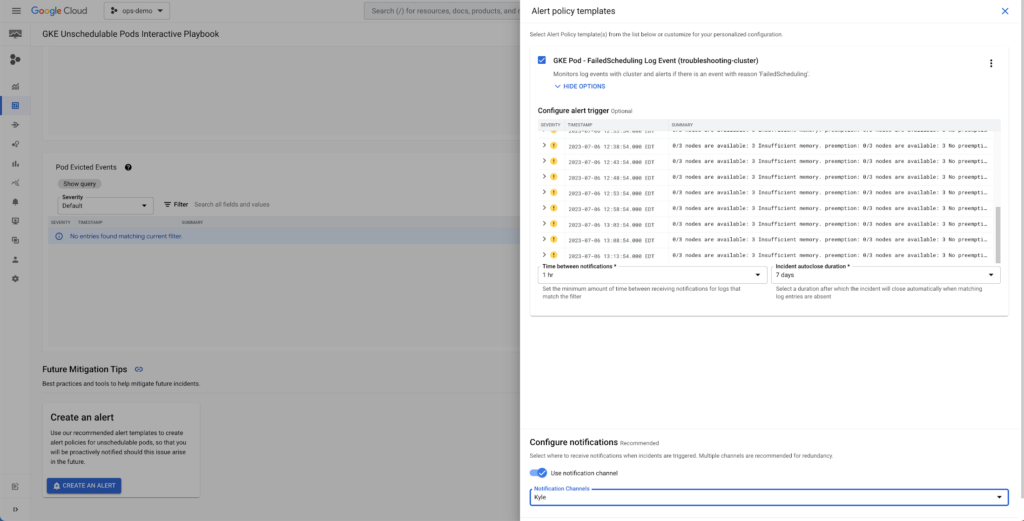1024x521 pixels.
Task: Click warning severity icon on 13:03:54 log row
Action: point(553,224)
